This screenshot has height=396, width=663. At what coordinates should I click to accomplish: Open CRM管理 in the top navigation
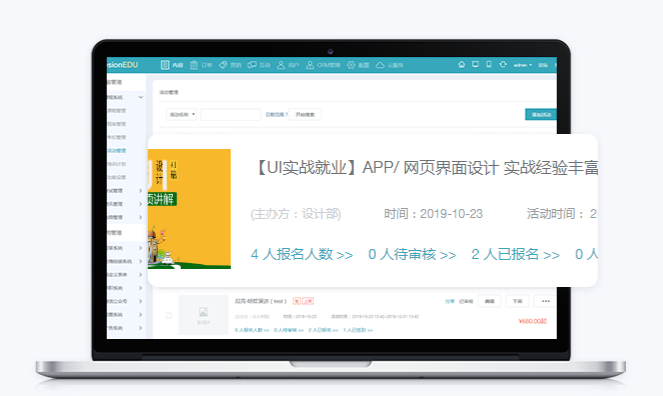coord(323,65)
